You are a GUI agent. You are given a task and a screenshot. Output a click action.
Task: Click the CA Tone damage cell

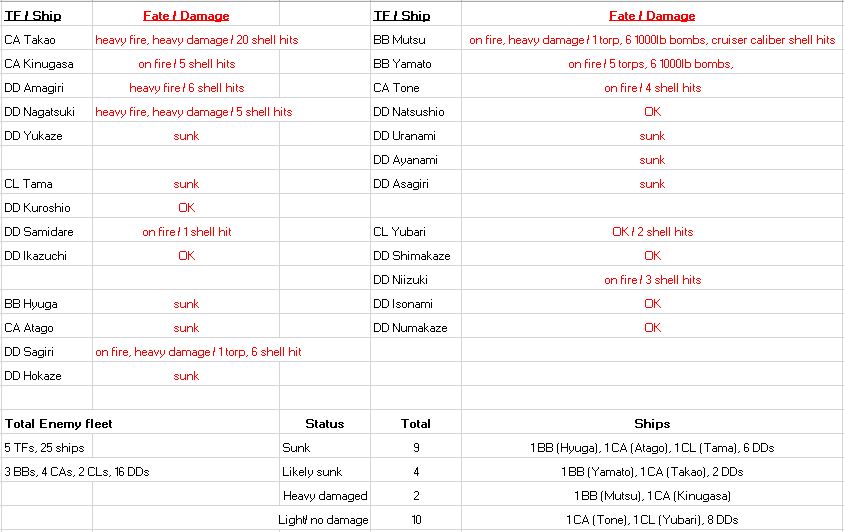pyautogui.click(x=652, y=88)
